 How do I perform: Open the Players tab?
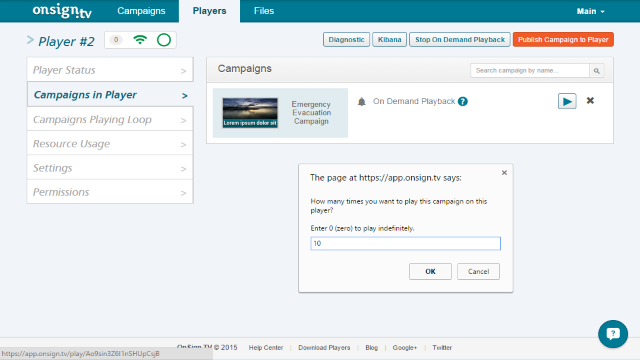(x=209, y=11)
